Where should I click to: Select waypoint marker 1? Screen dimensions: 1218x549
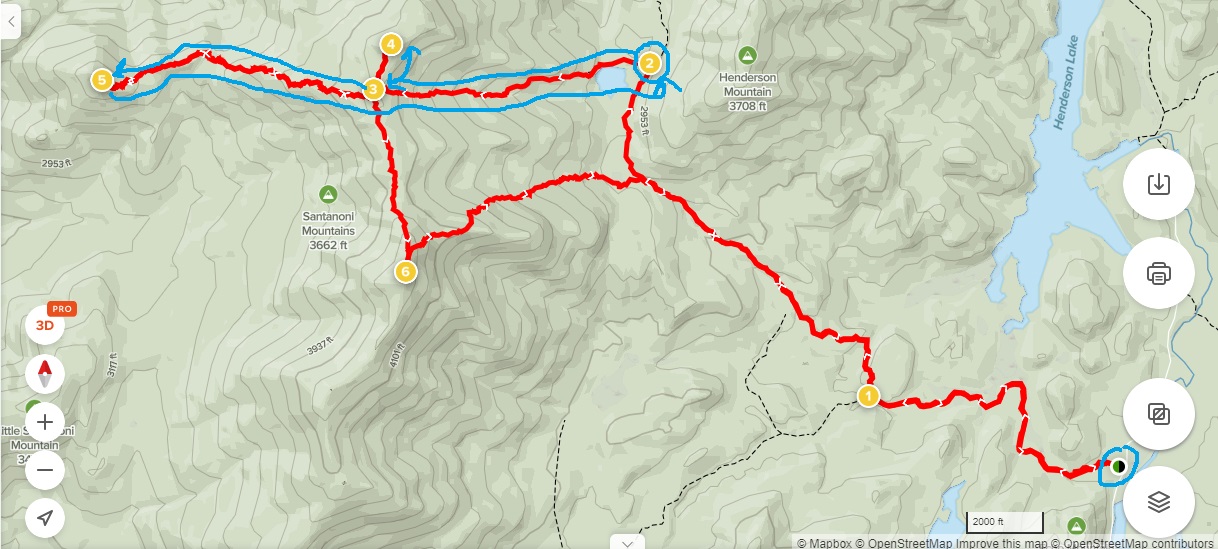[869, 397]
